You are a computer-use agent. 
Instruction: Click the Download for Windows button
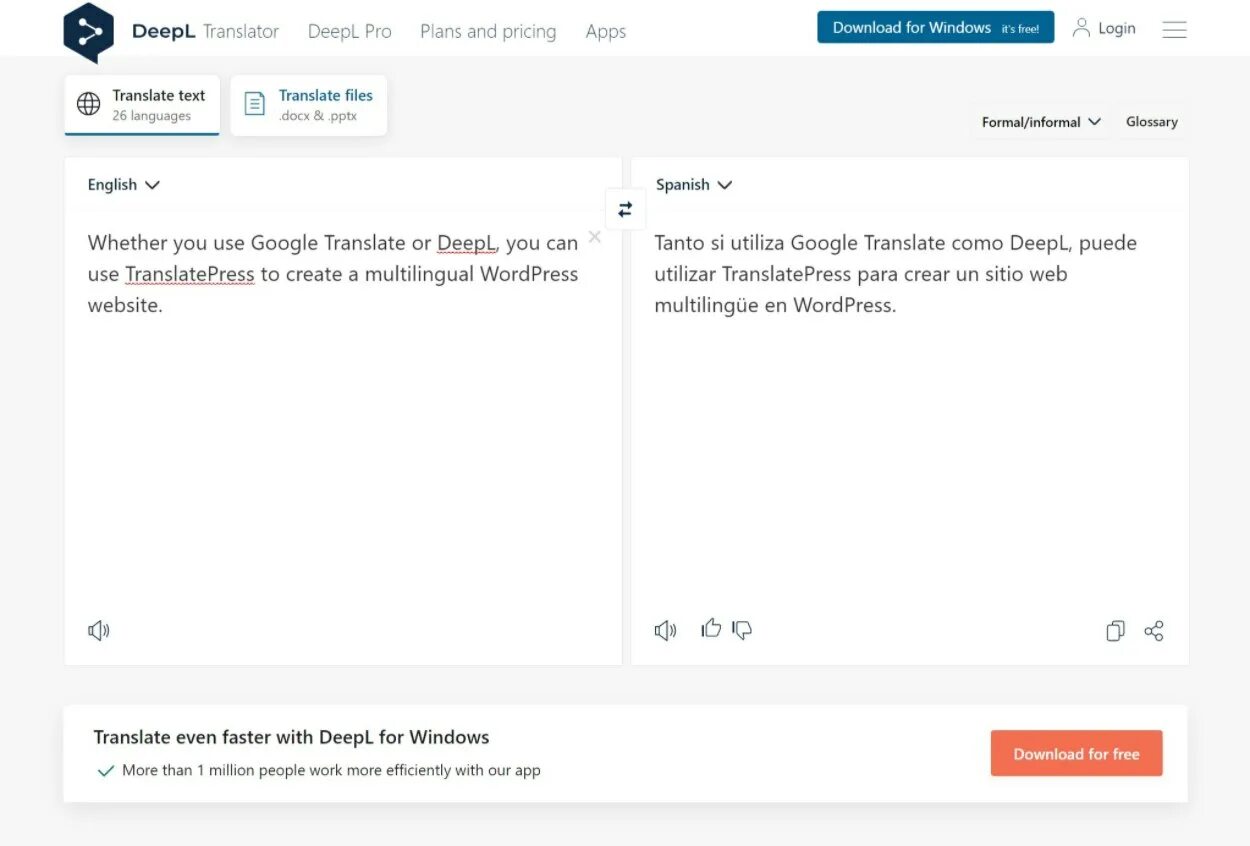coord(935,28)
